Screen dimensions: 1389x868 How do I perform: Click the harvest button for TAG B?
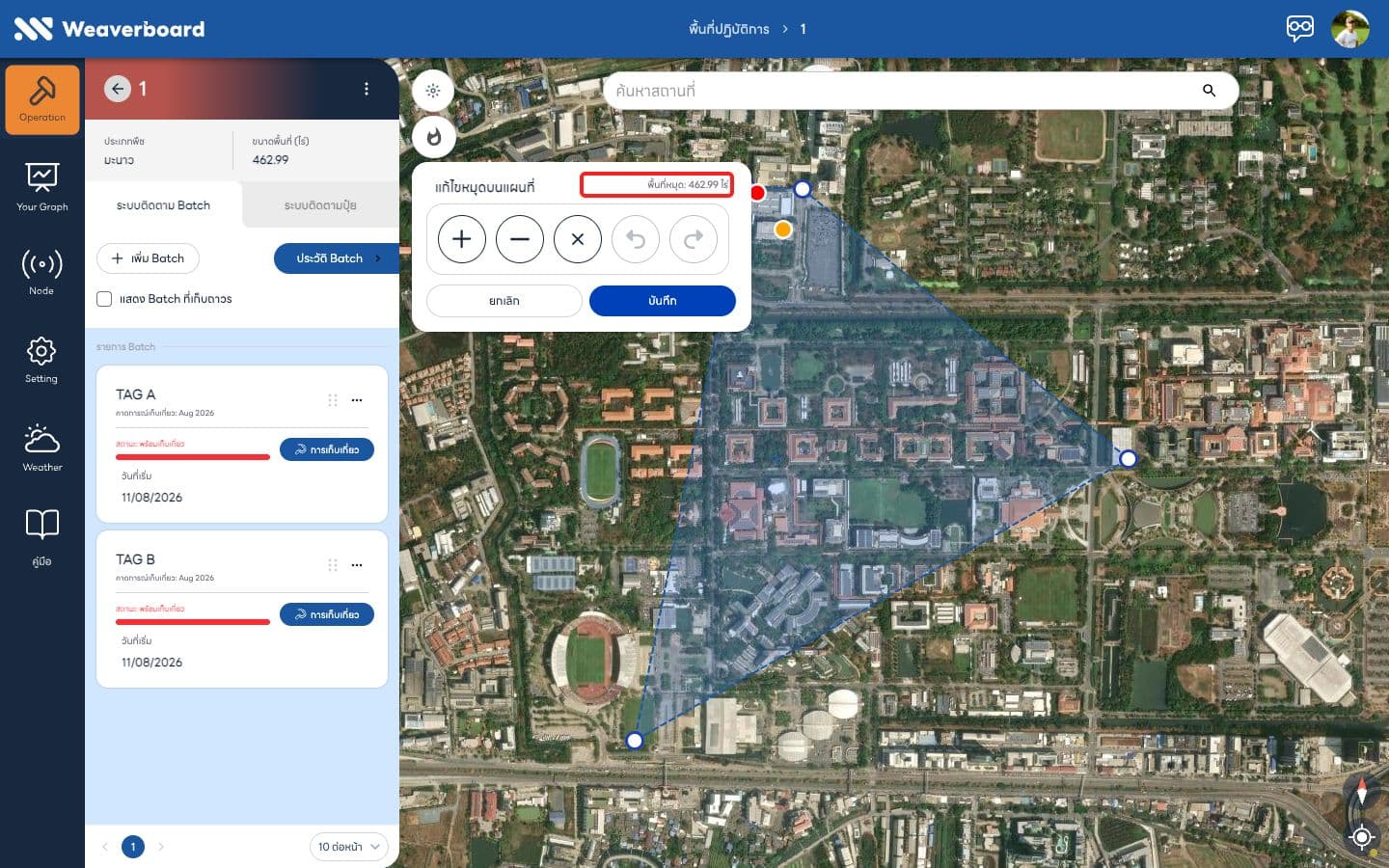click(x=327, y=614)
